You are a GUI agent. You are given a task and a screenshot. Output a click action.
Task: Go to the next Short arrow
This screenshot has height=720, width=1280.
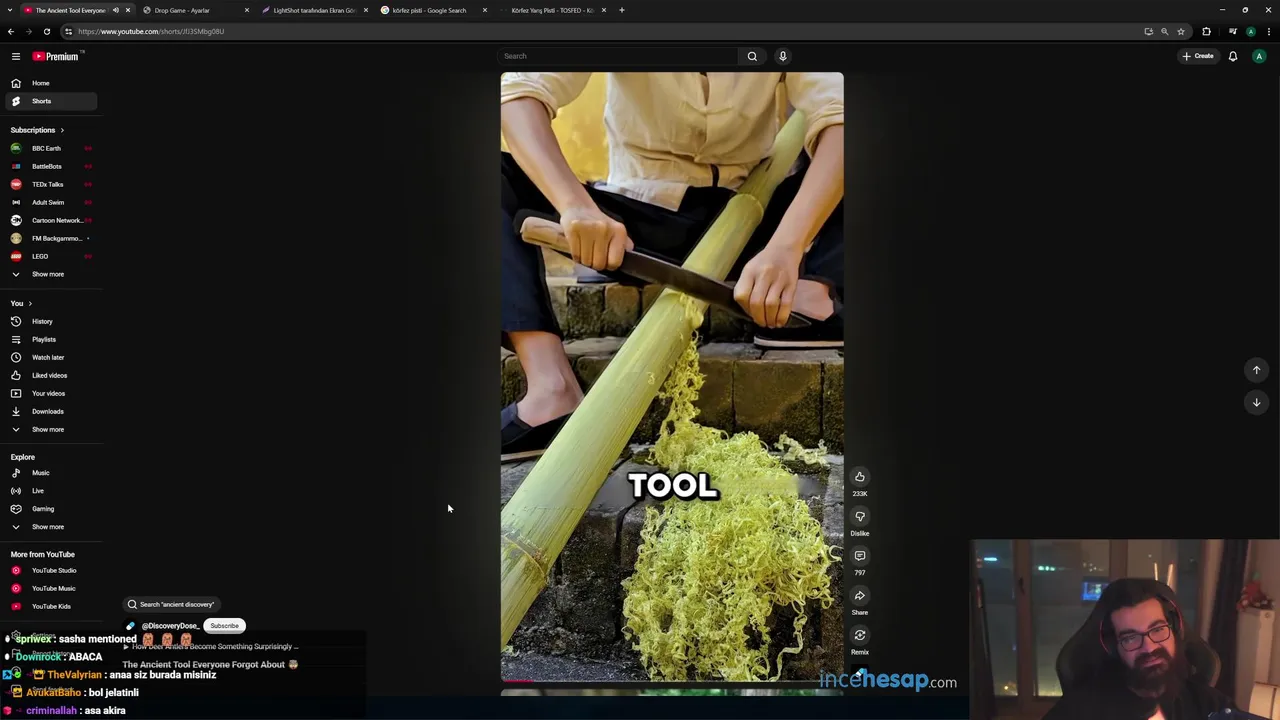1257,402
